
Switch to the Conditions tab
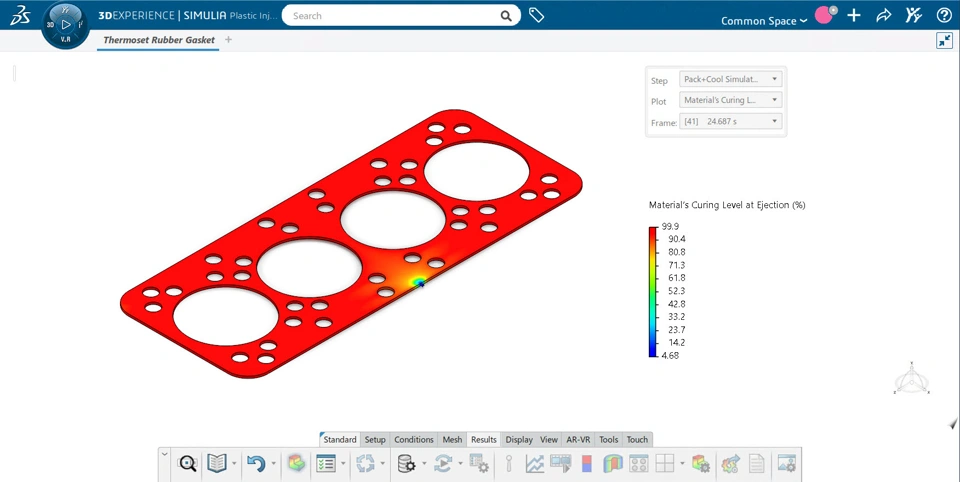click(x=414, y=440)
